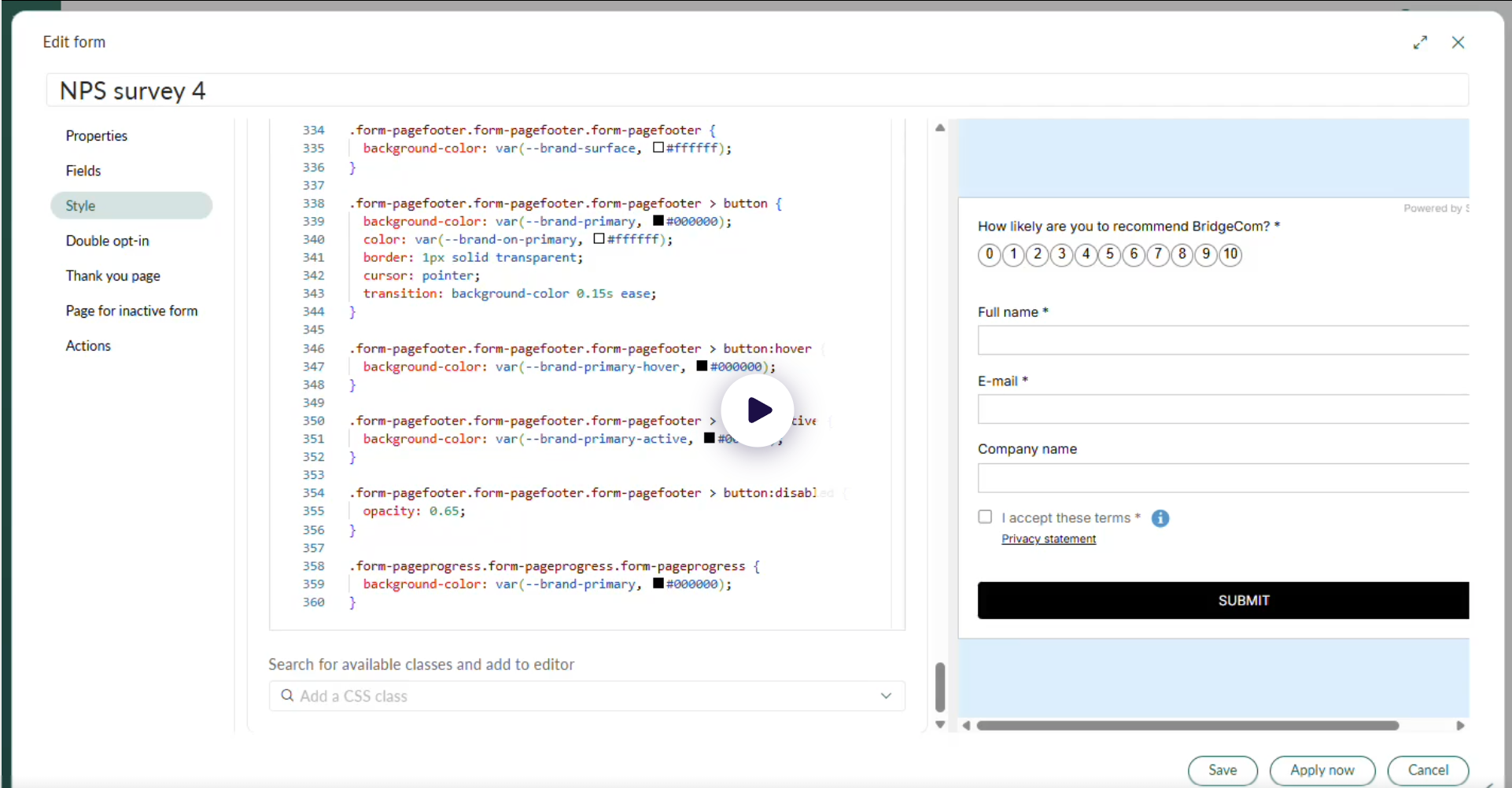Play the video overlay
This screenshot has height=788, width=1512.
click(758, 411)
